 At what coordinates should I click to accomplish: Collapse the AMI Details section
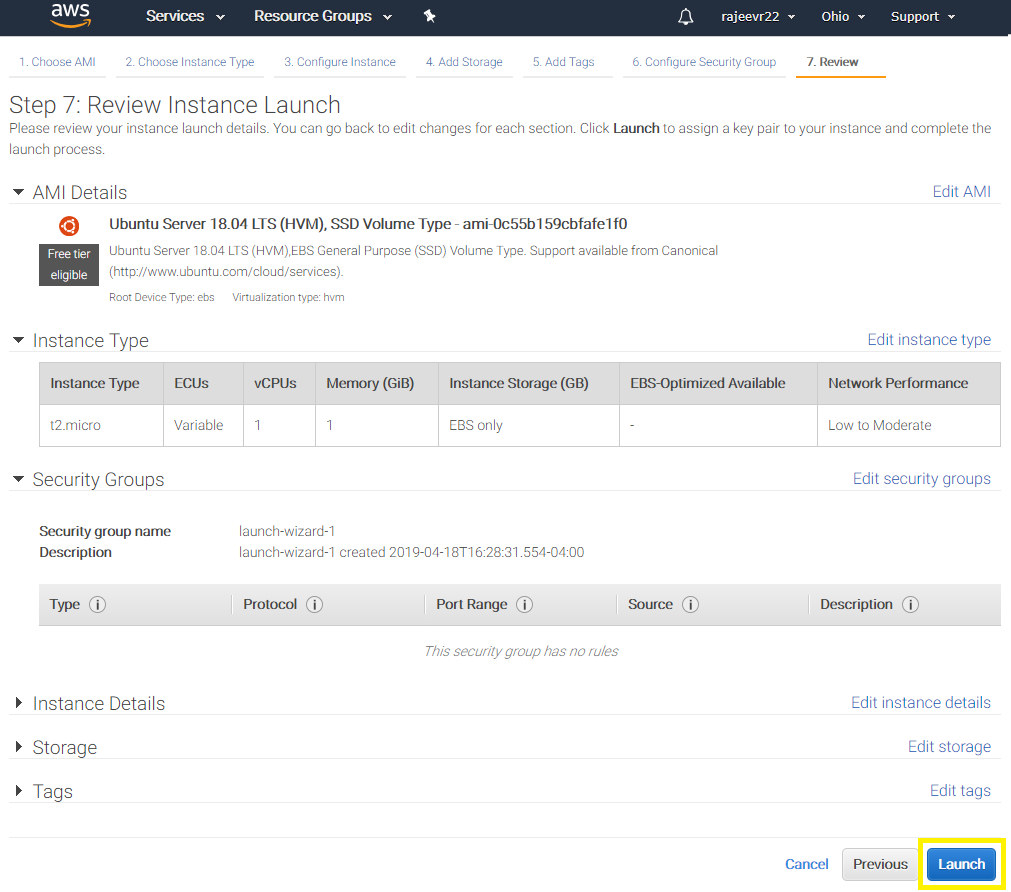click(x=17, y=191)
